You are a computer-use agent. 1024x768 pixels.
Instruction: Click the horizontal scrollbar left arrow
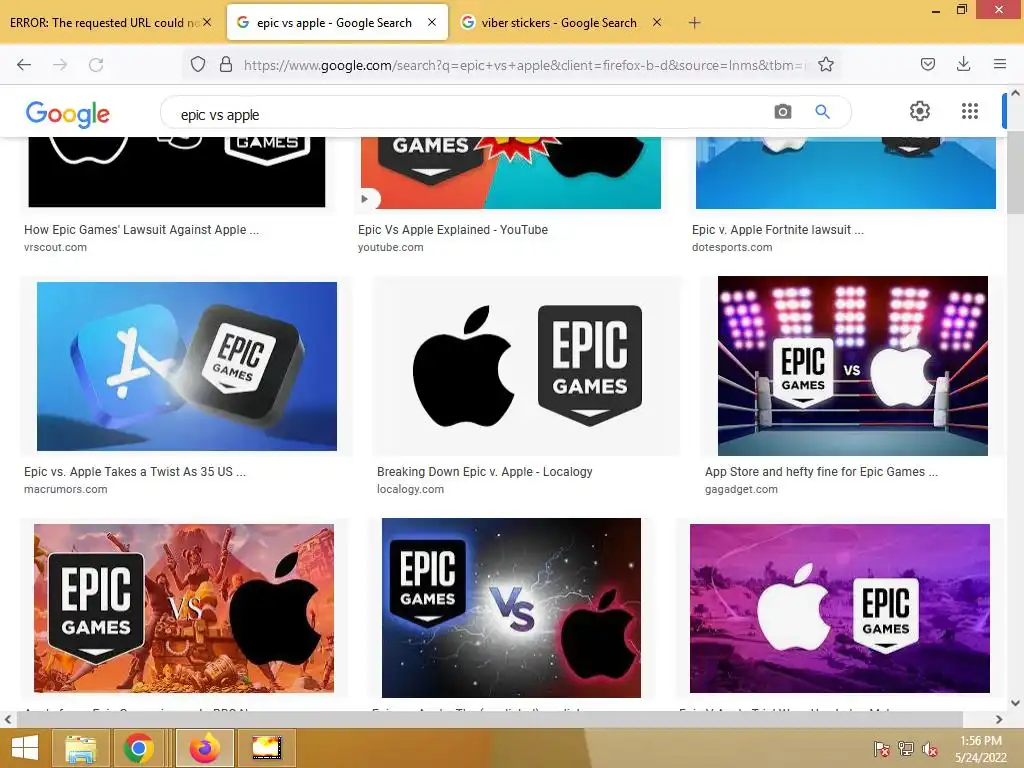tap(8, 719)
